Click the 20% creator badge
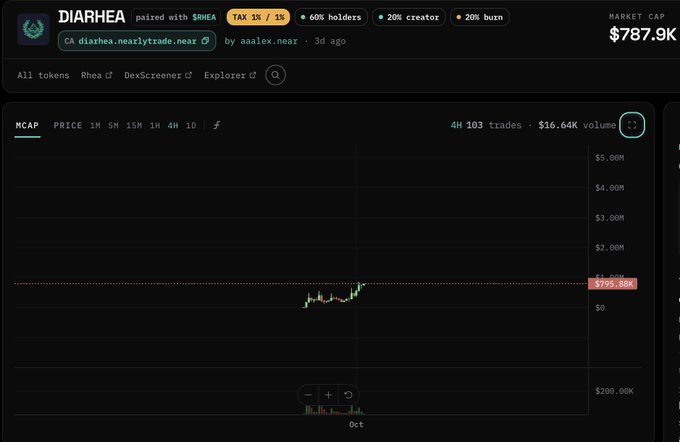Viewport: 680px width, 442px height. click(x=409, y=17)
